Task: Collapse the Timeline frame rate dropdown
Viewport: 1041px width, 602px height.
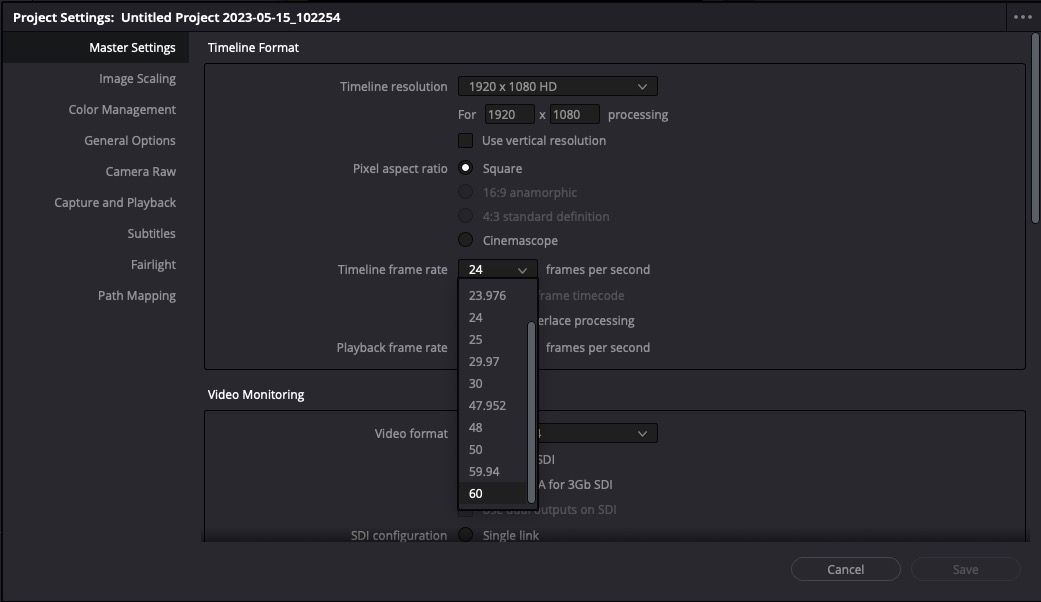Action: coord(497,270)
